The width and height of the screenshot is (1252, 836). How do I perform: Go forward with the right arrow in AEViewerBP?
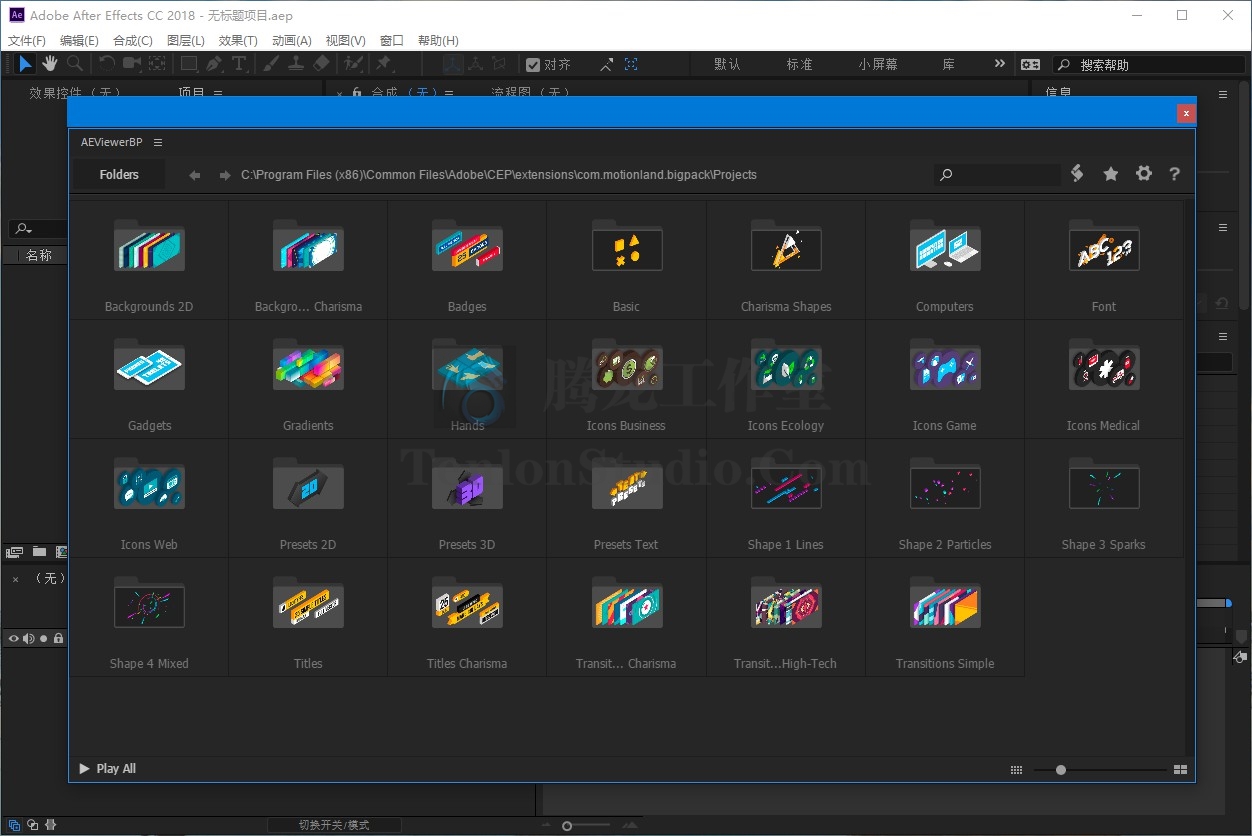(225, 175)
